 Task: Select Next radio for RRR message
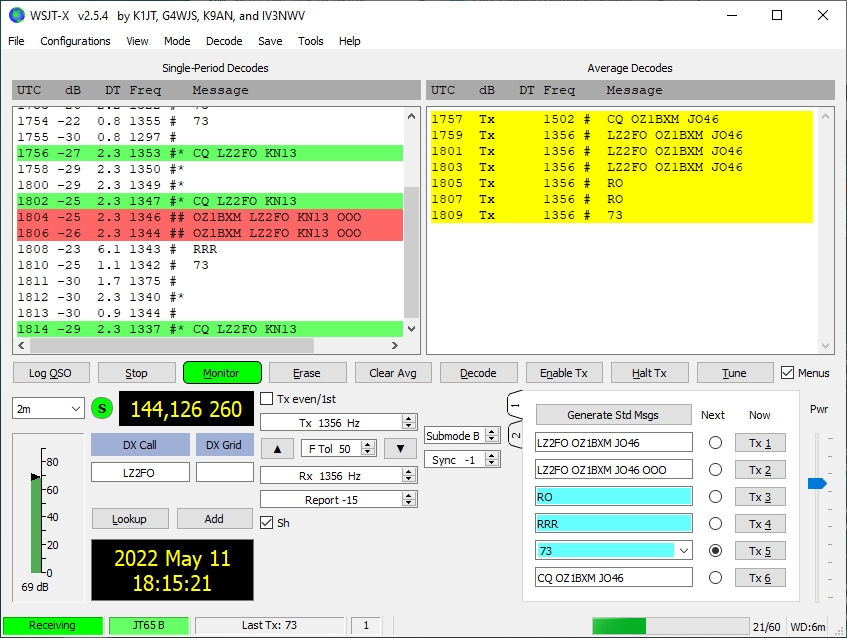(715, 523)
